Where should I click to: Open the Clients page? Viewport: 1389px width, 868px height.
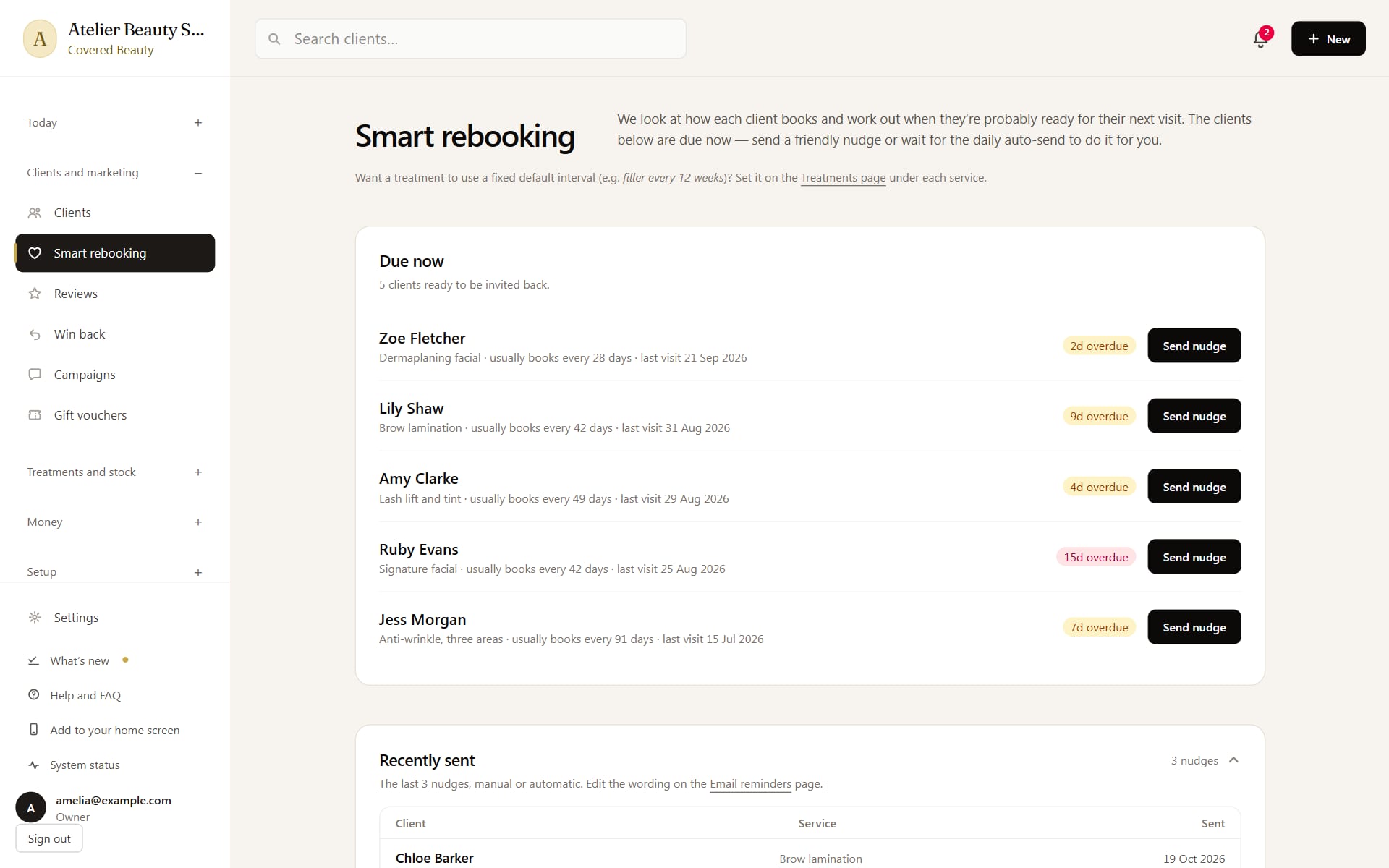coord(115,213)
